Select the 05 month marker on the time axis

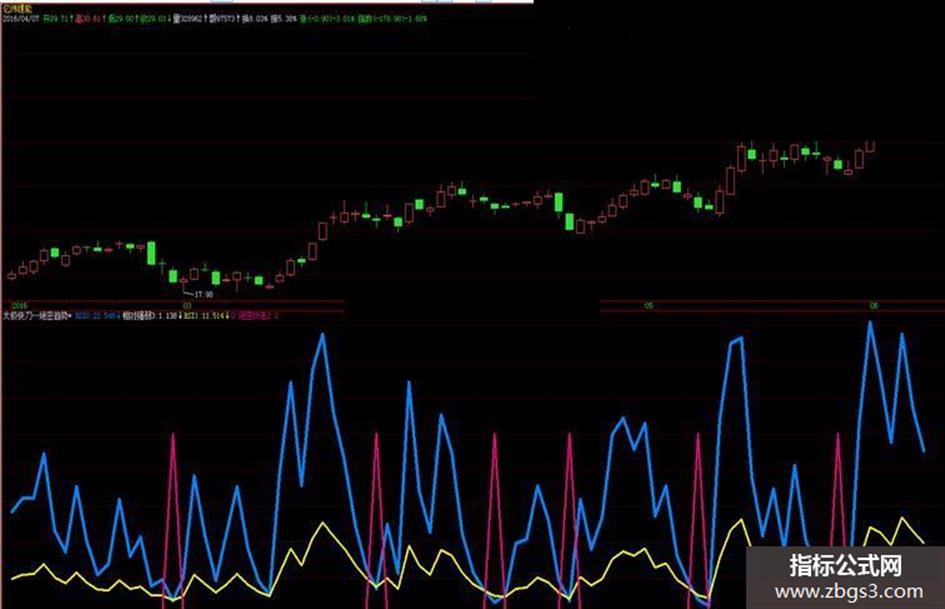tap(648, 306)
